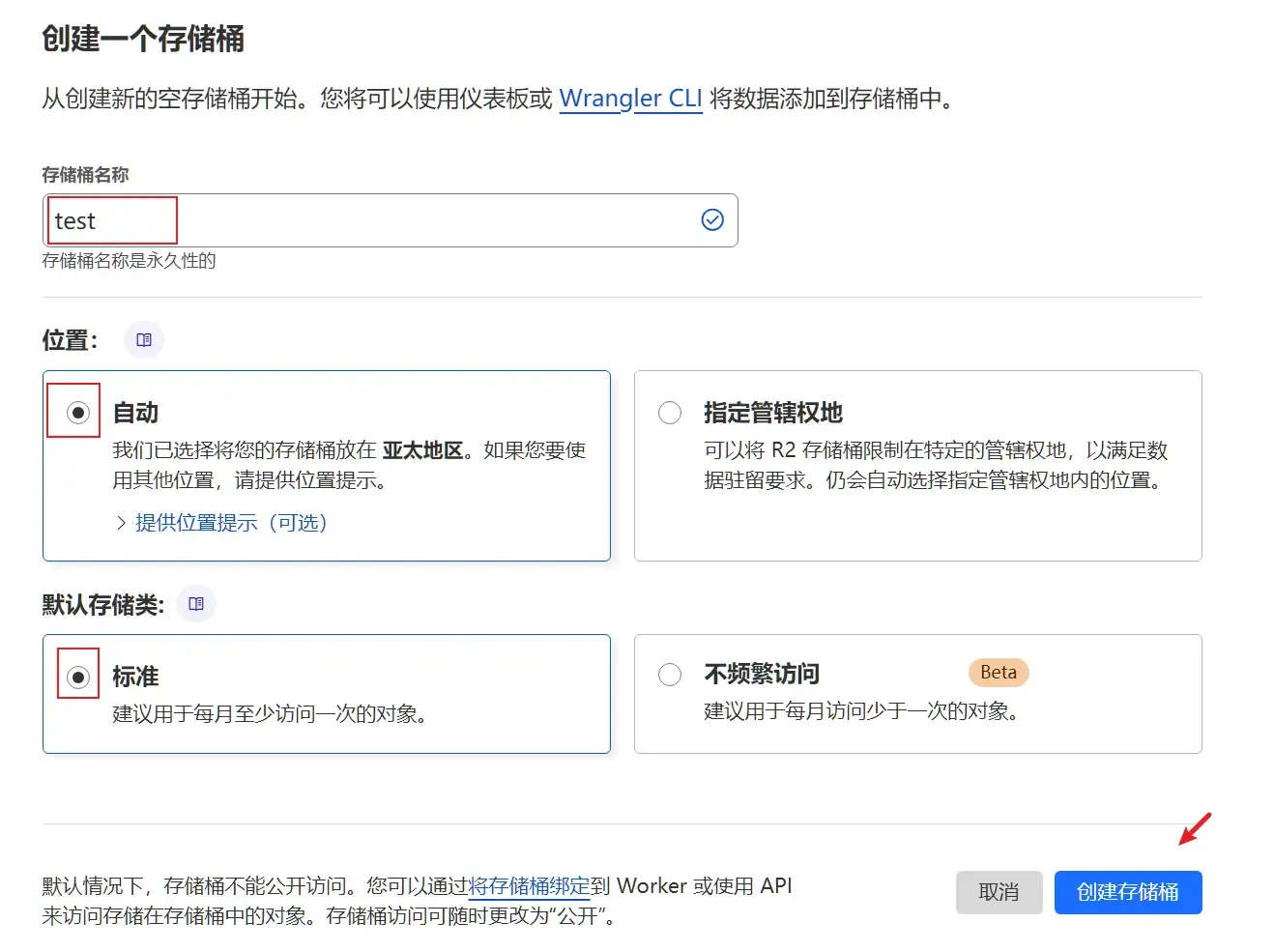
Task: Click the 取消 button
Action: (x=999, y=892)
